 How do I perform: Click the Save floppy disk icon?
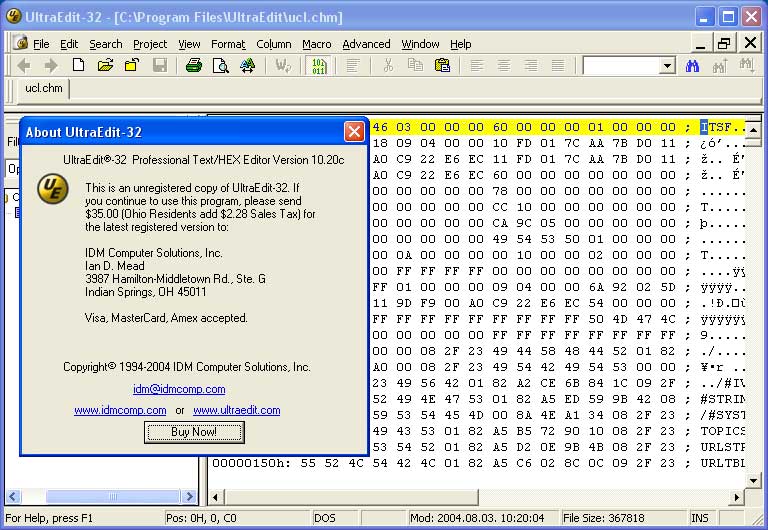(x=160, y=65)
